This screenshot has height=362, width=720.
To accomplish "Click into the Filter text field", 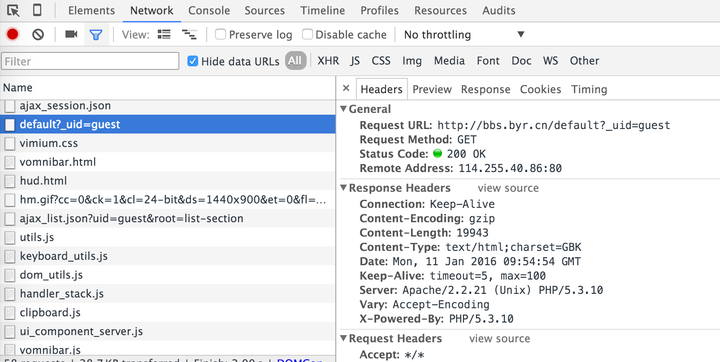I will pyautogui.click(x=90, y=61).
